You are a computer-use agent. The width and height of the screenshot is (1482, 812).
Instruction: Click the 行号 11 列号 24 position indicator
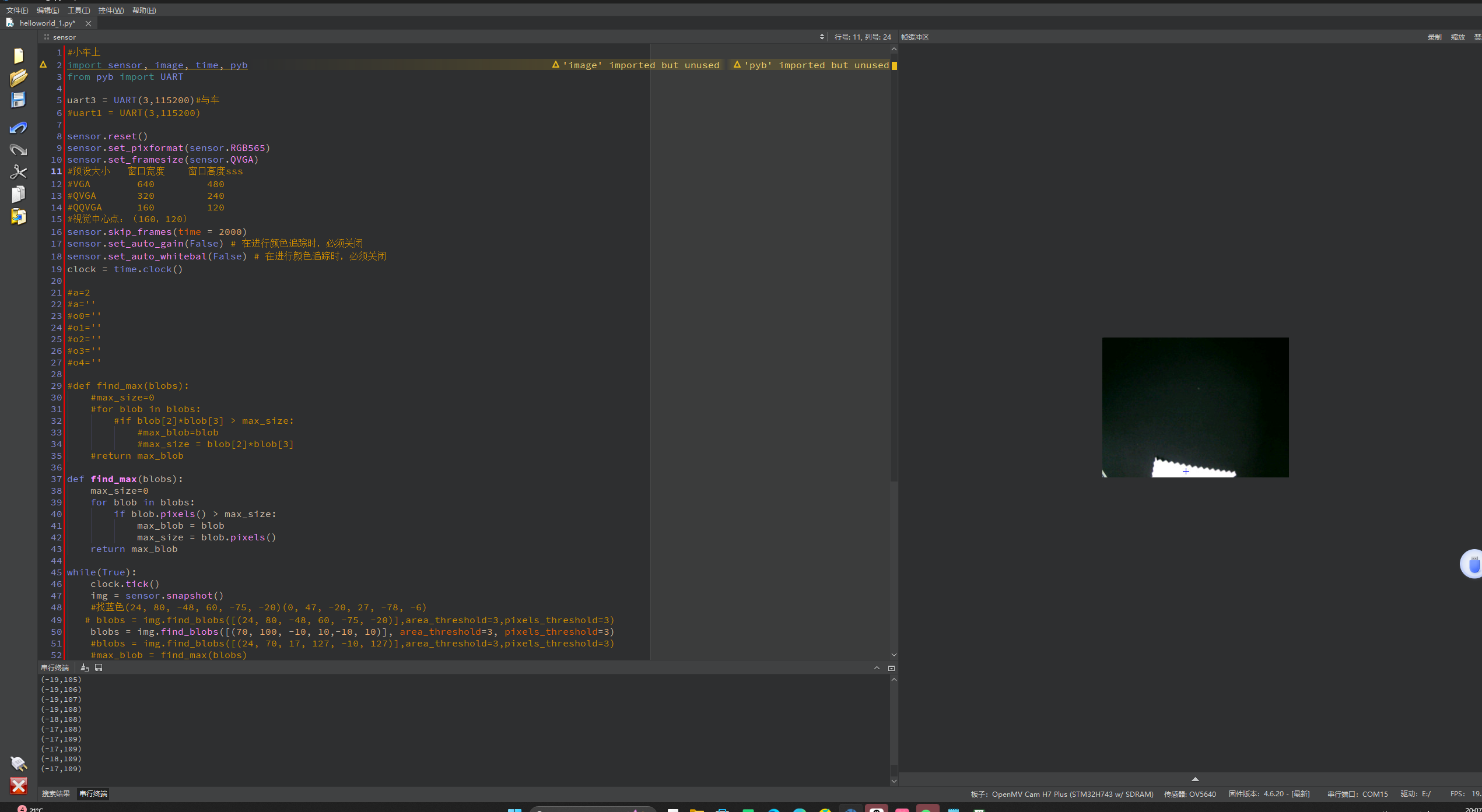coord(863,37)
